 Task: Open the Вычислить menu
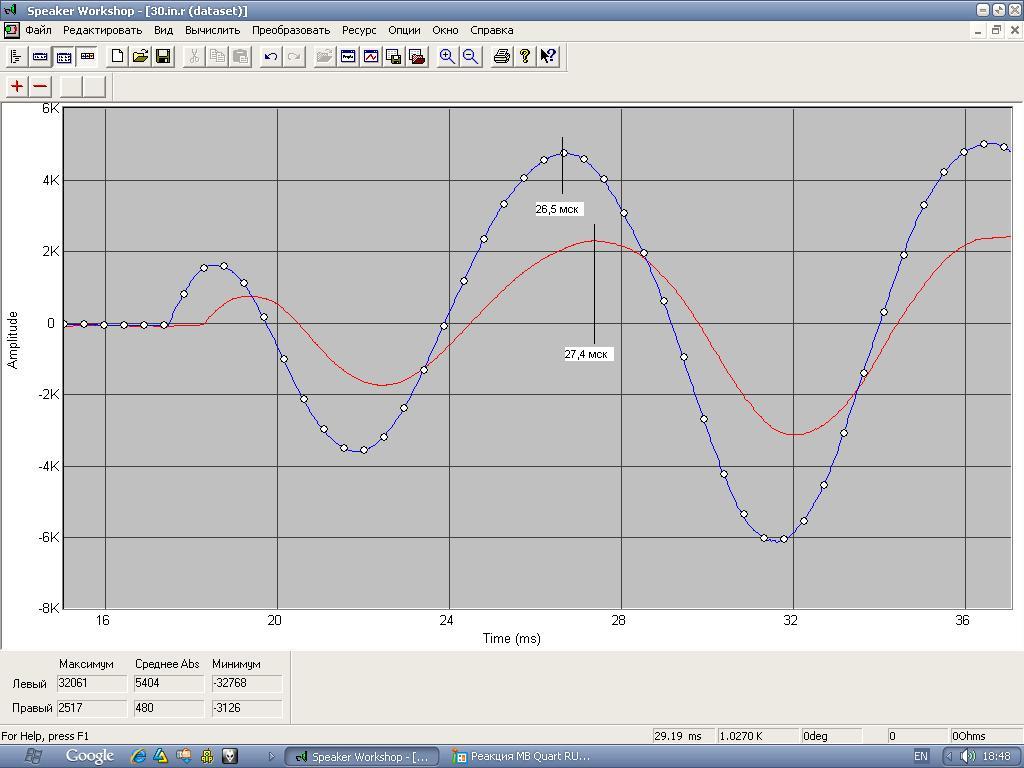(x=212, y=30)
